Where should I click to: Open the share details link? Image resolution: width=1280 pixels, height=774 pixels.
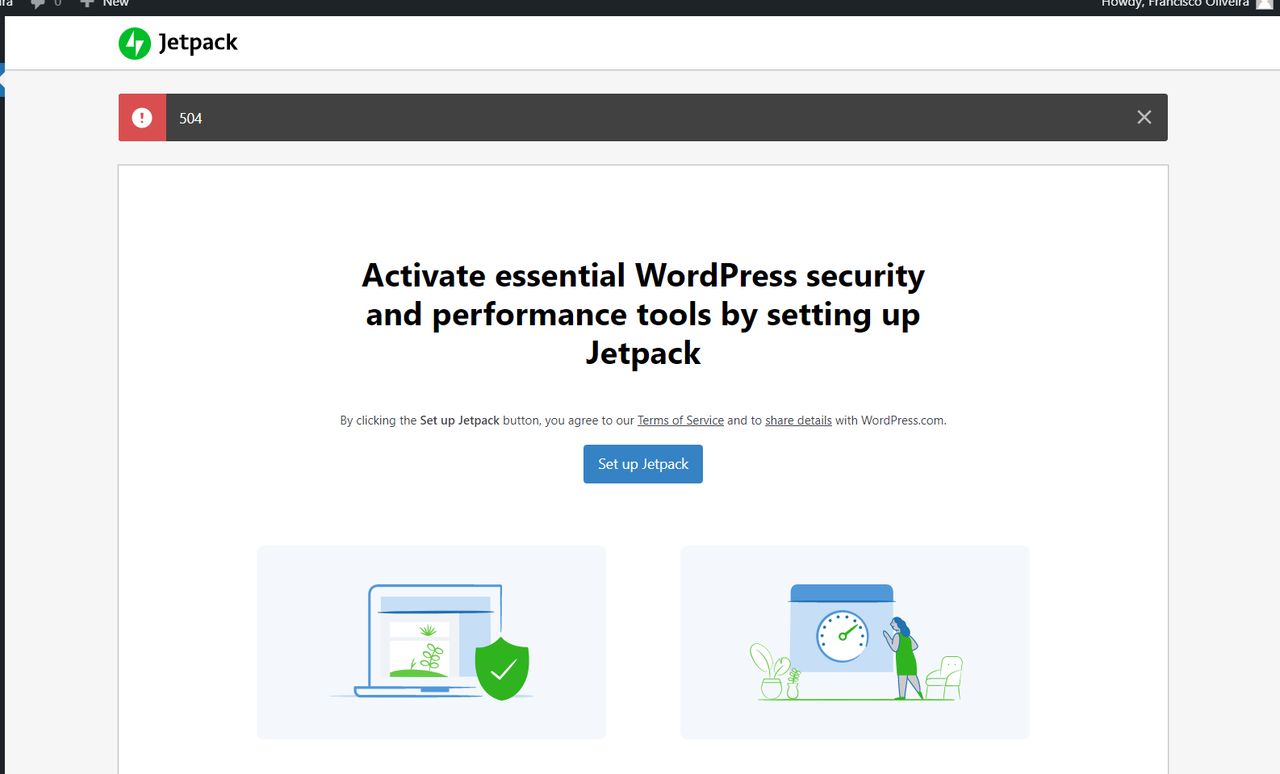[x=798, y=420]
